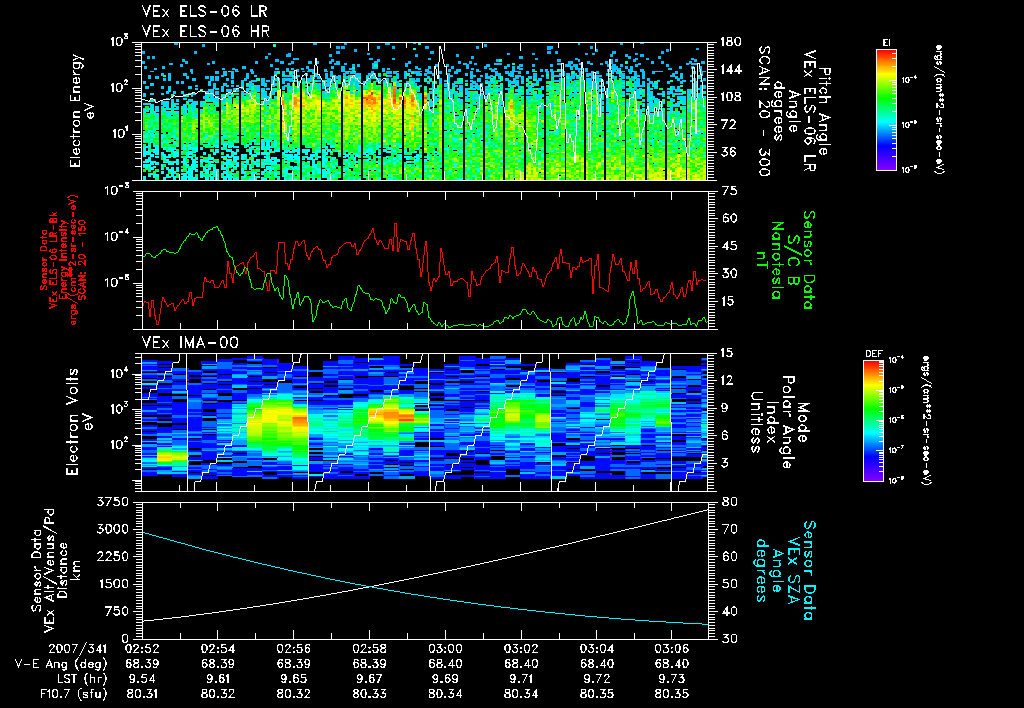Click the cyan 'VEx SZA Angle' axis label
This screenshot has width=1024, height=708.
(x=785, y=570)
